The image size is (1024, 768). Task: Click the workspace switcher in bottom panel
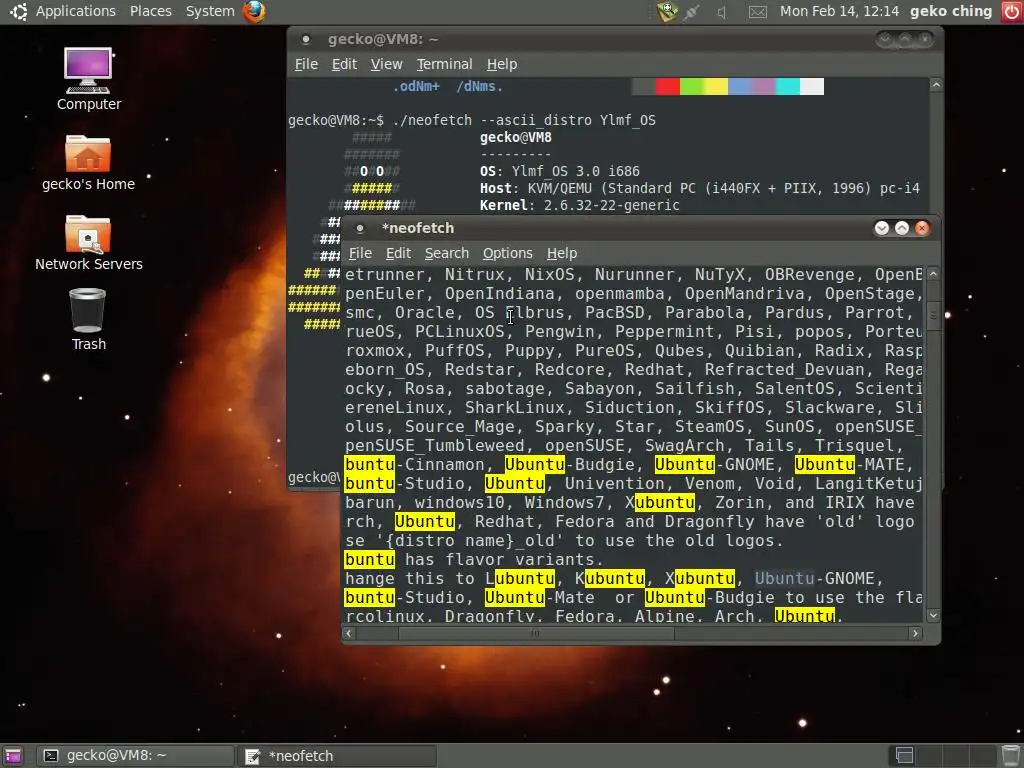pos(942,756)
